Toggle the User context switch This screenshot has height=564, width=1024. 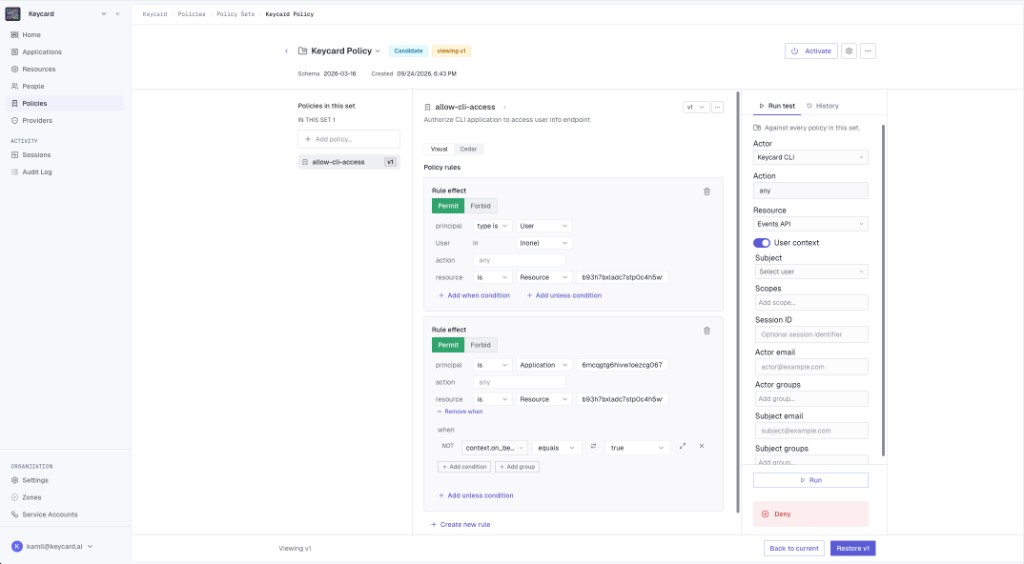(x=761, y=243)
